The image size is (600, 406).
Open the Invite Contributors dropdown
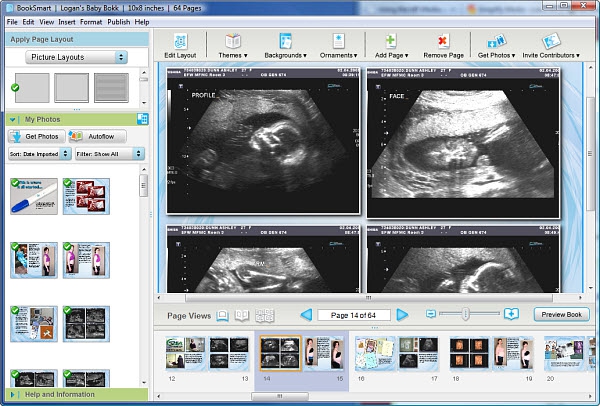pyautogui.click(x=551, y=46)
